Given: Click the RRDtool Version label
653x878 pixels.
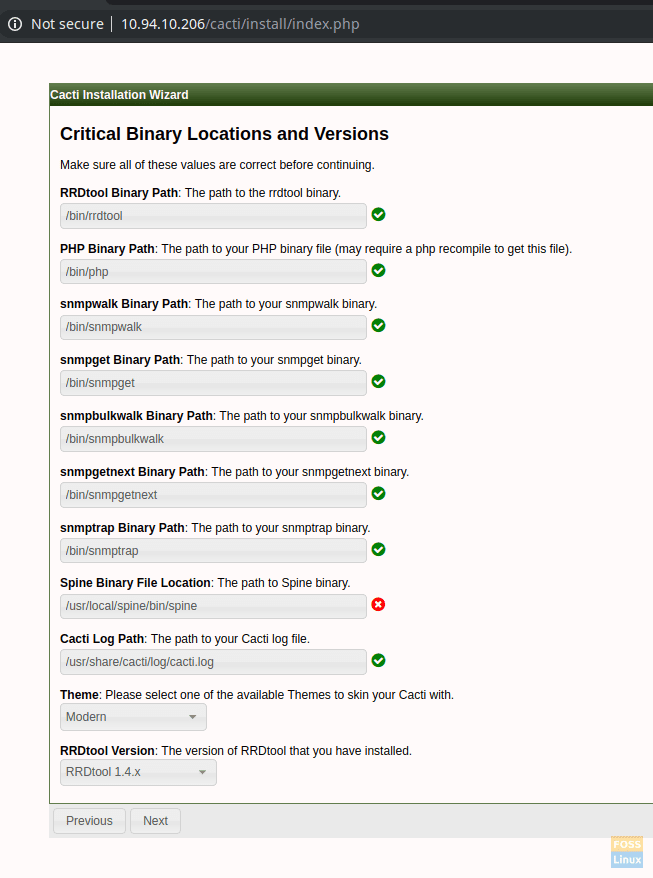Looking at the screenshot, I should pos(108,751).
